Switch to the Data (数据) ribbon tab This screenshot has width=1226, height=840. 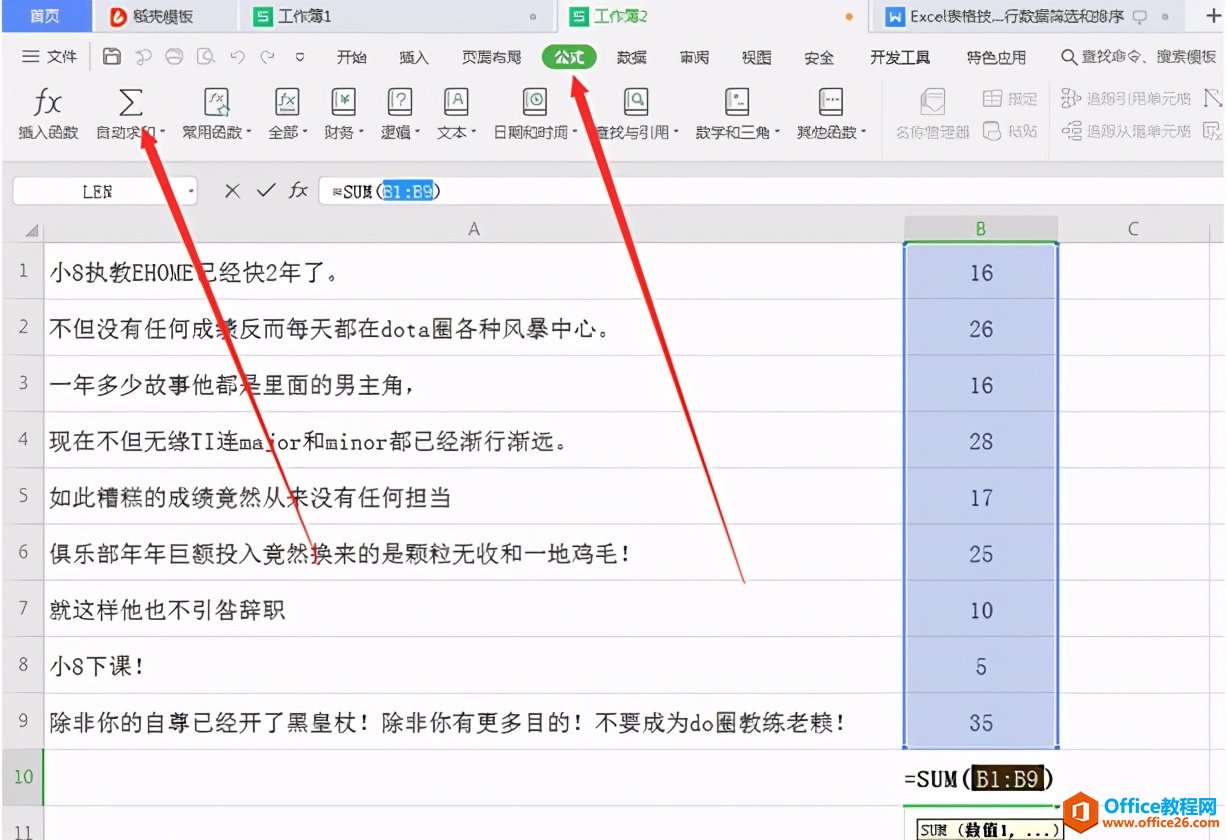pyautogui.click(x=631, y=58)
